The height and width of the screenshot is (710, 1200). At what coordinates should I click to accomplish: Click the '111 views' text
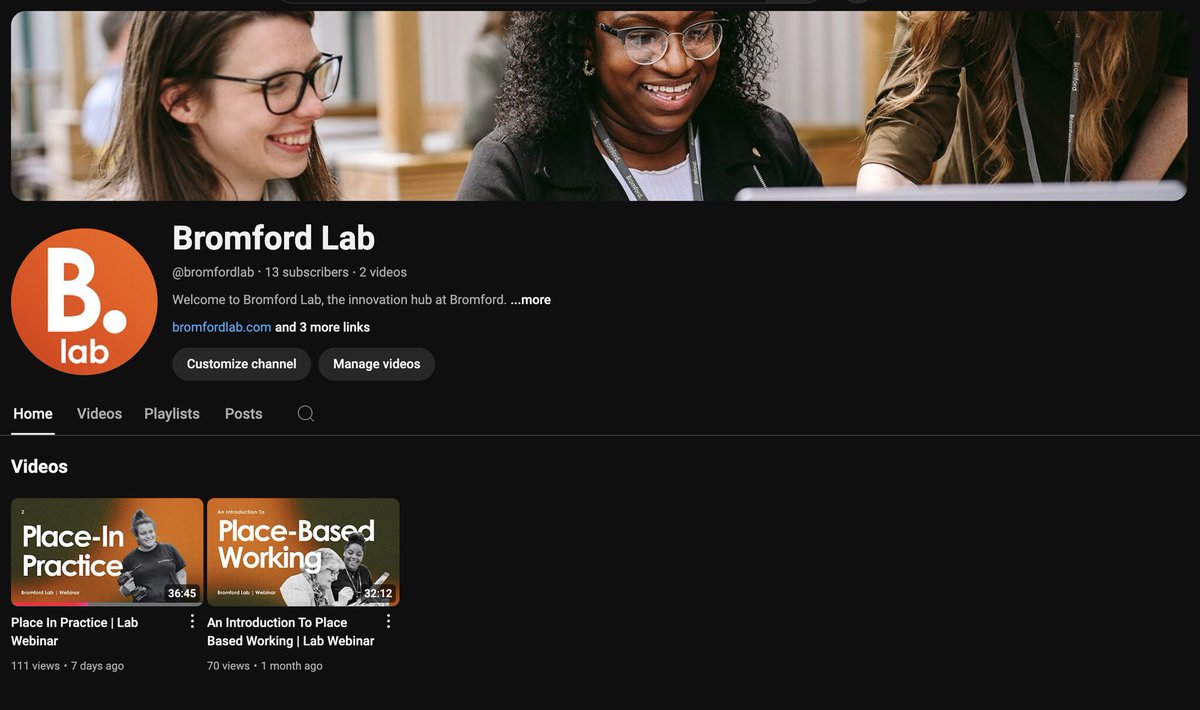click(x=35, y=666)
